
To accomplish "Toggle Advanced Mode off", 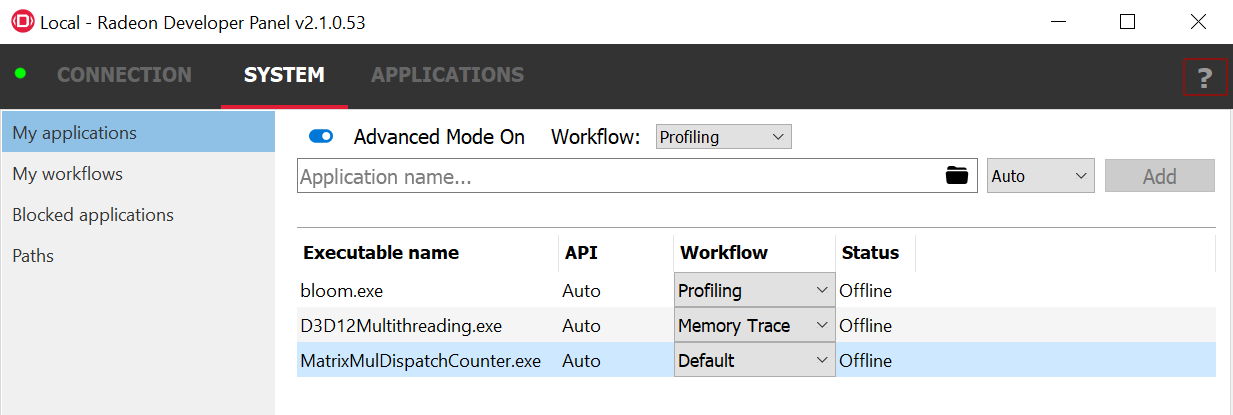I will click(x=321, y=137).
